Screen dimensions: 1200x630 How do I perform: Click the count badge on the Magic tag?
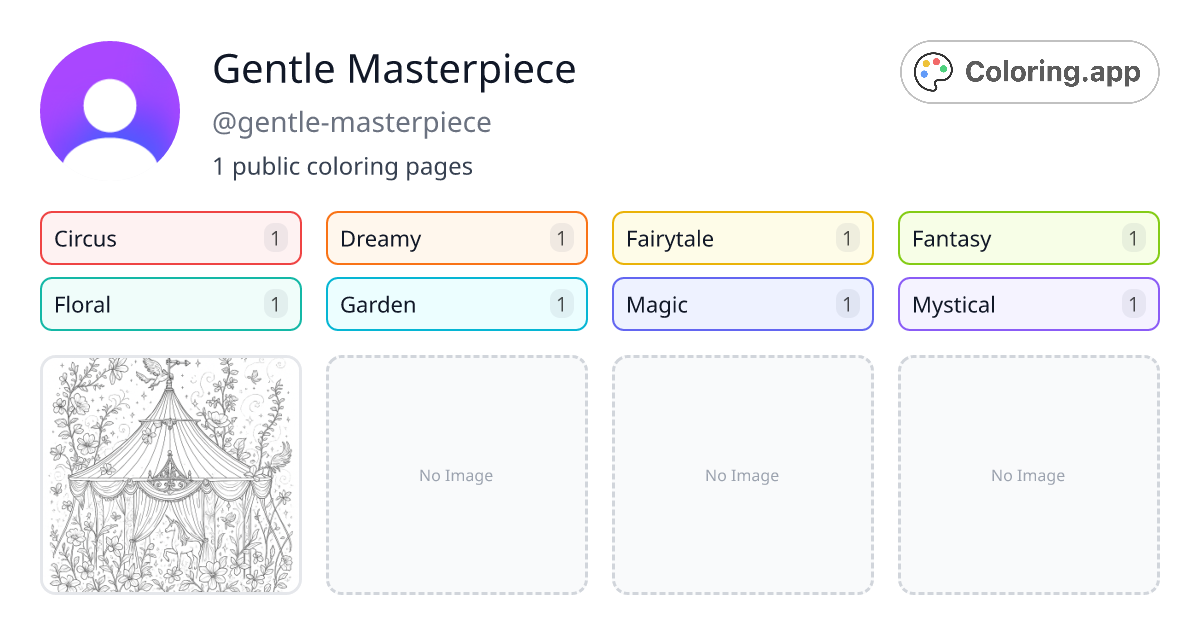(847, 304)
